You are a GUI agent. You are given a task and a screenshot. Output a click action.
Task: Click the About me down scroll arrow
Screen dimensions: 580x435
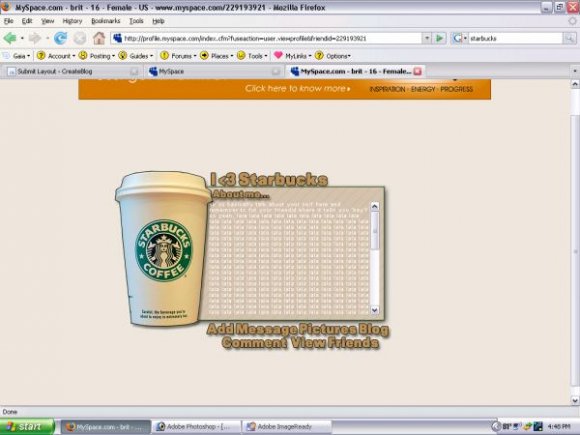374,310
